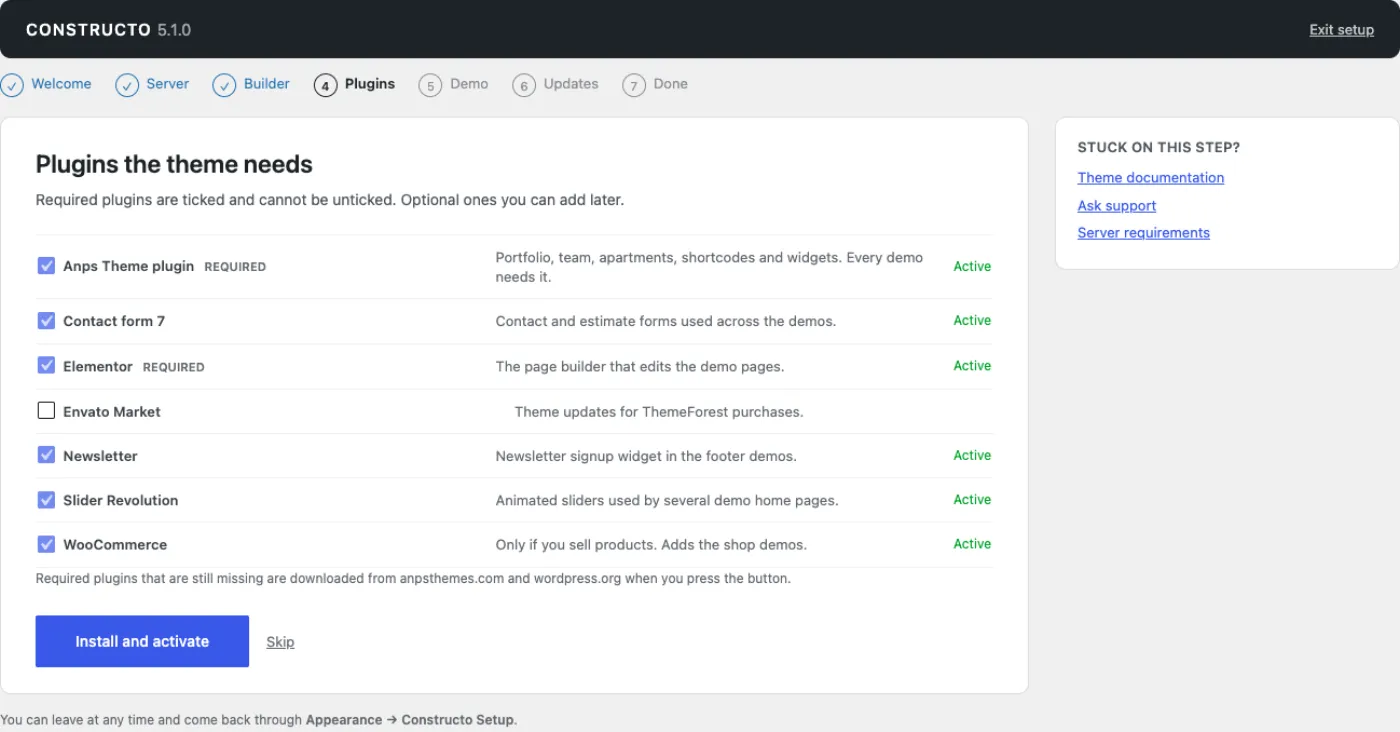
Task: Click 'Newsletter signup widget' description text
Action: pyautogui.click(x=646, y=456)
